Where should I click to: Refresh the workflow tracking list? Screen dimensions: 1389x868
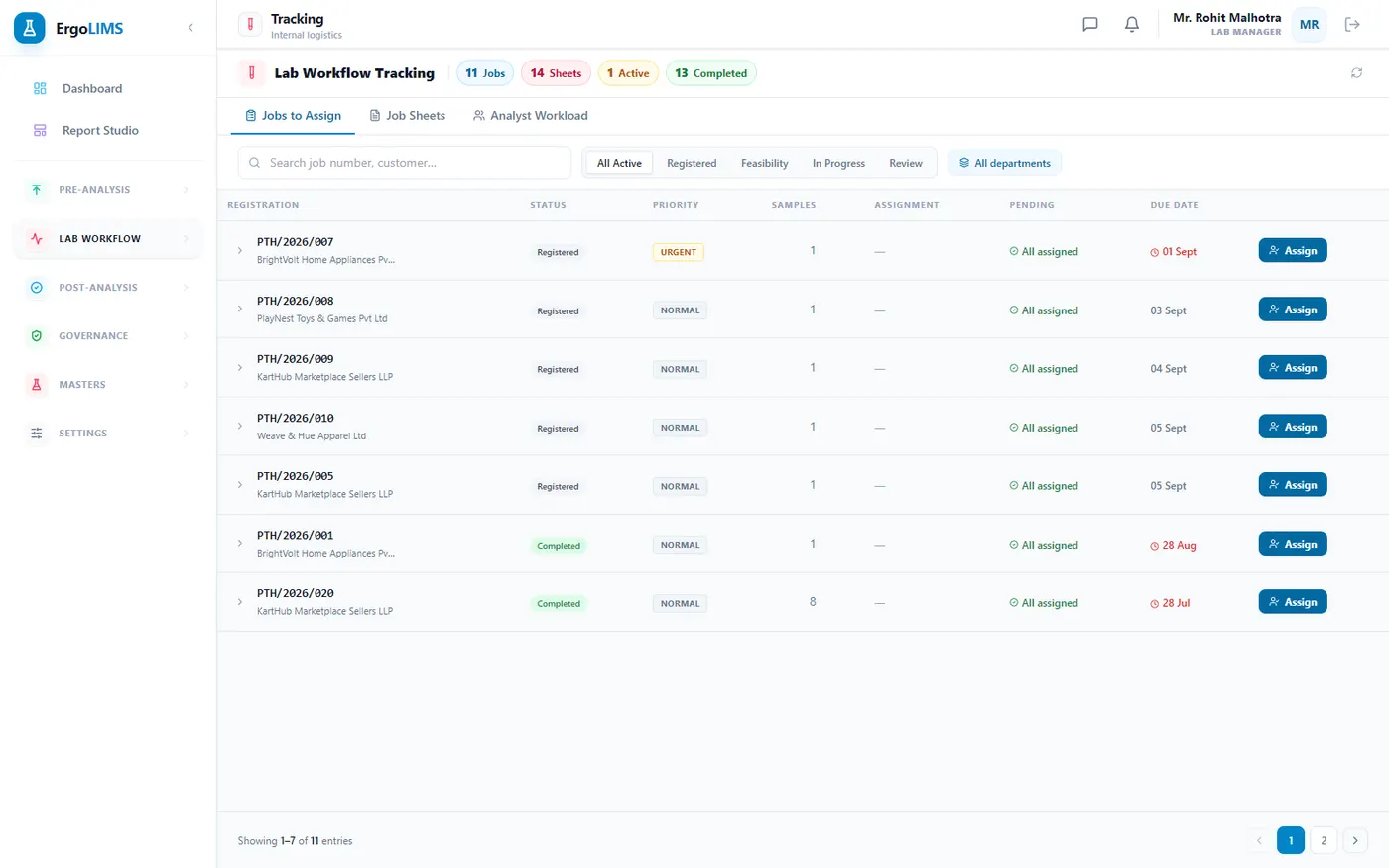[x=1356, y=73]
